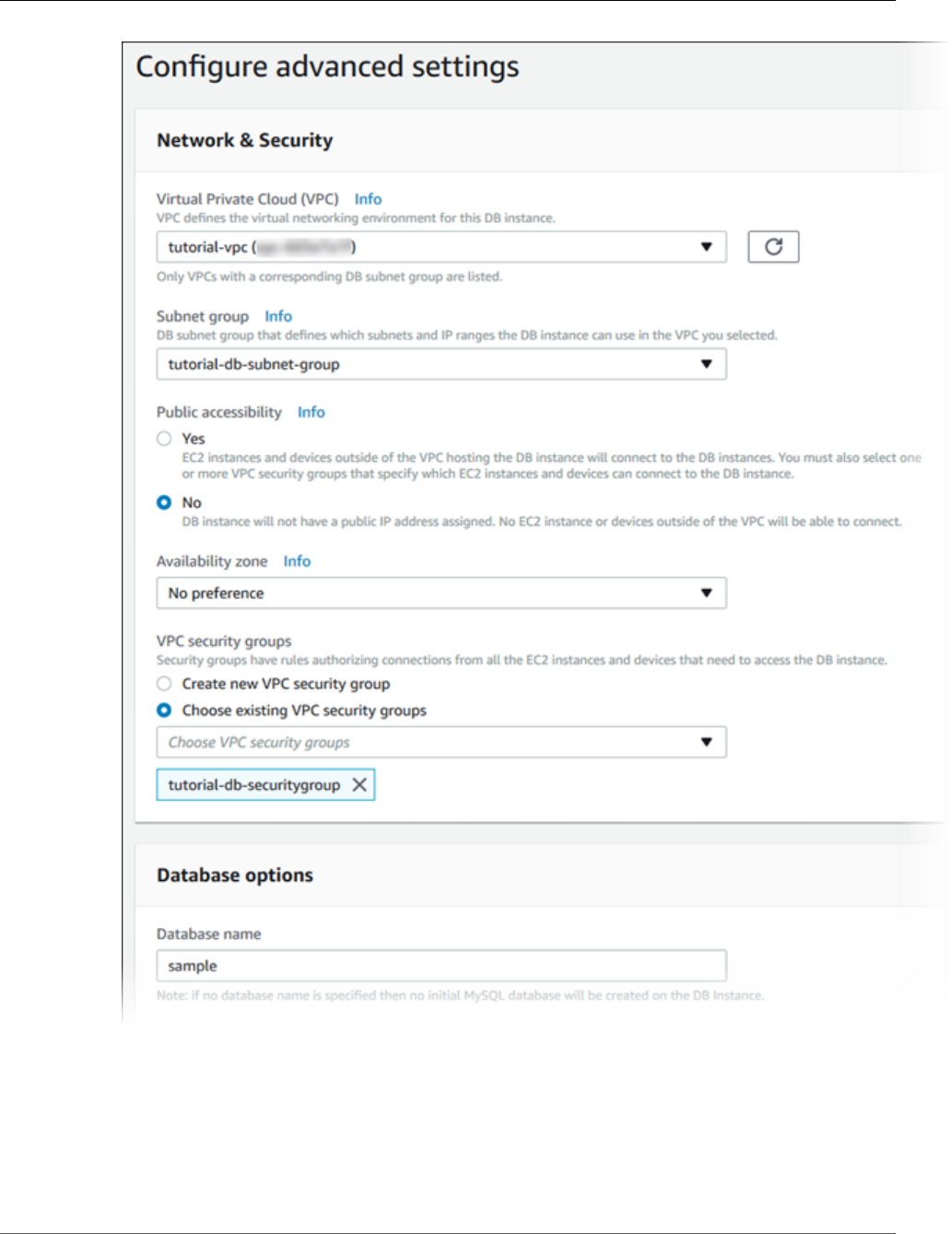This screenshot has height=1234, width=952.
Task: Expand the Subnet group dropdown
Action: point(441,364)
